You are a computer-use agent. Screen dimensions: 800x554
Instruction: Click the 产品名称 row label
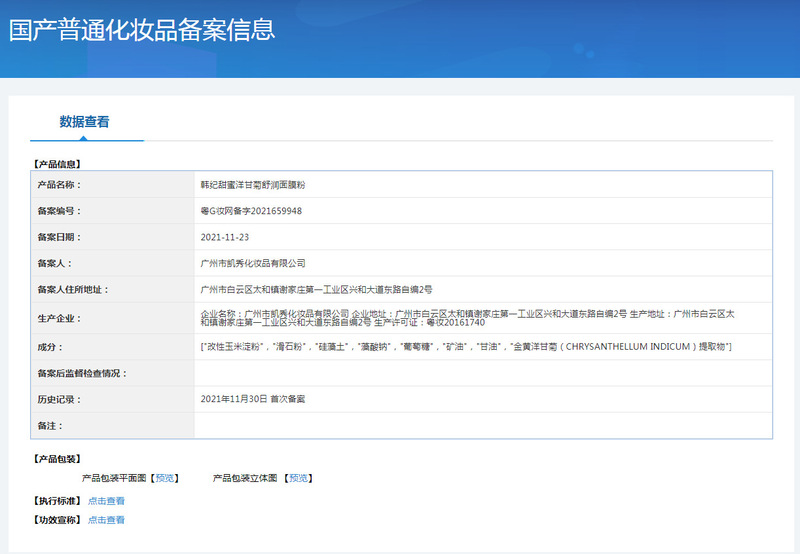tap(59, 185)
